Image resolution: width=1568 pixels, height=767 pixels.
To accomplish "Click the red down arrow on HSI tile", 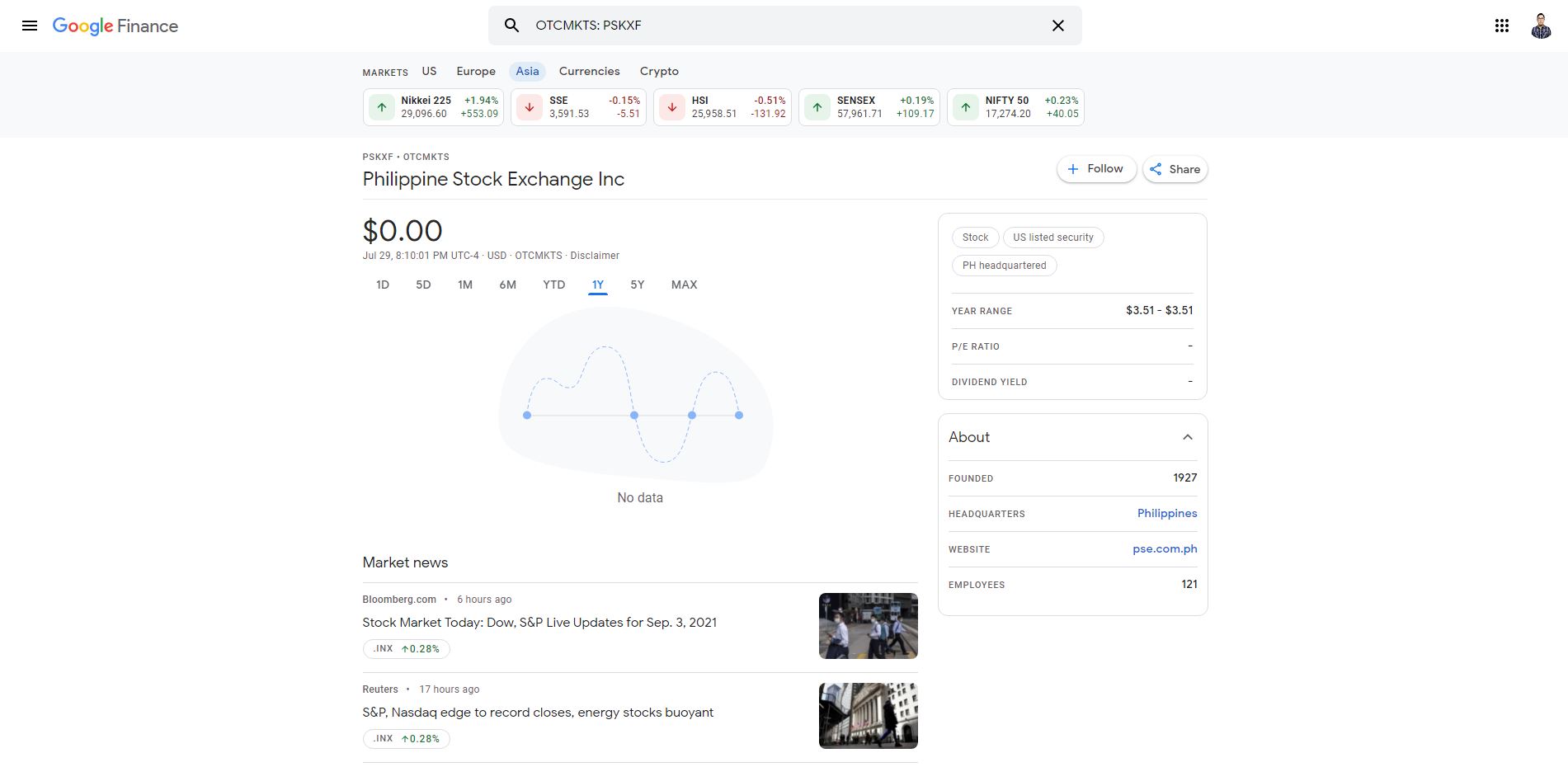I will [x=671, y=106].
